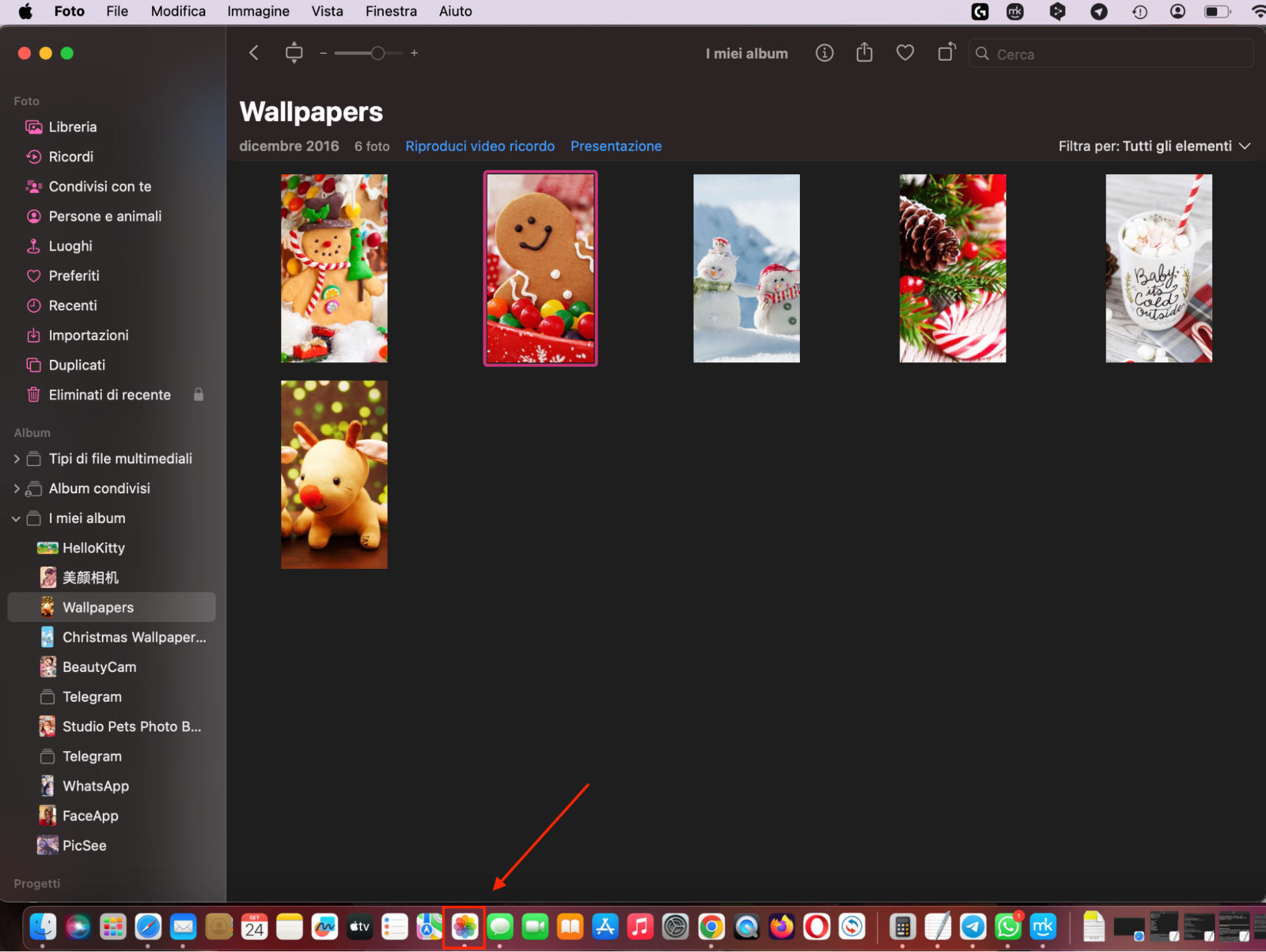Image resolution: width=1266 pixels, height=952 pixels.
Task: Click the aspect ratio zoom toggle icon
Action: [294, 53]
